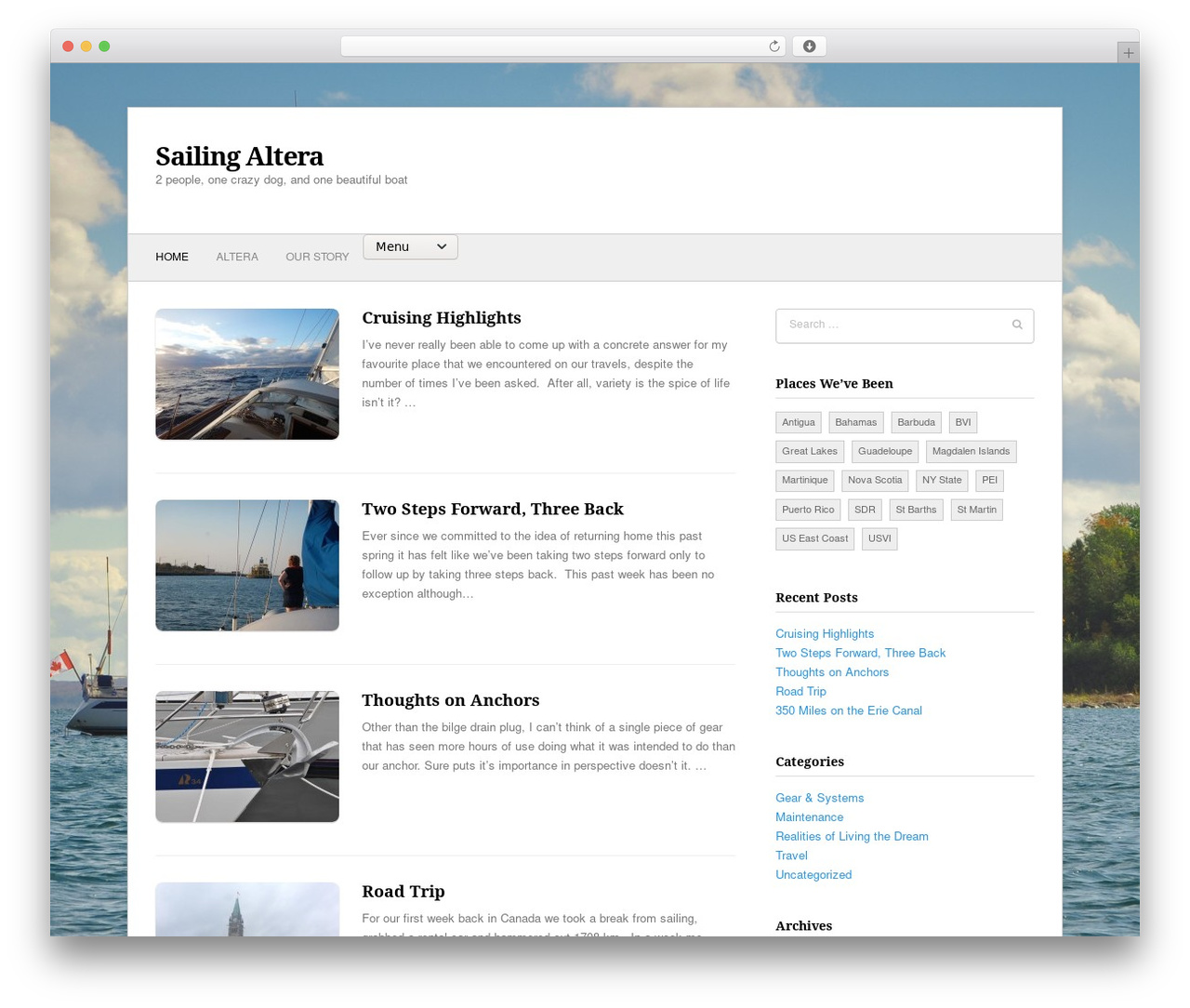Viewport: 1190px width, 1008px height.
Task: Select the Magdalen Islands tag
Action: tap(972, 451)
